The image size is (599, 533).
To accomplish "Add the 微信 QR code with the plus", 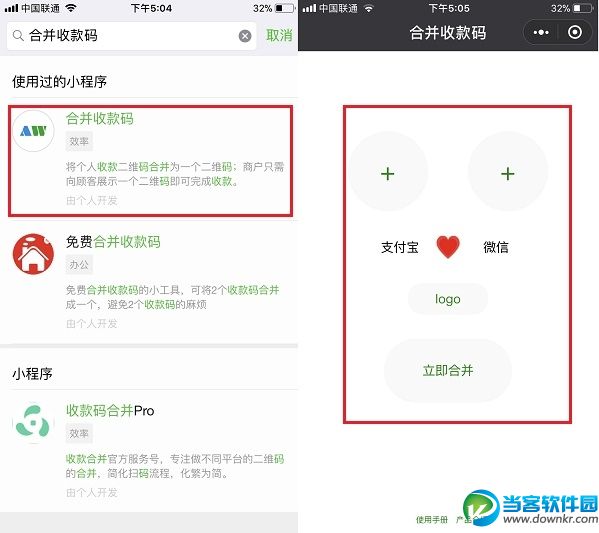I will click(x=508, y=171).
